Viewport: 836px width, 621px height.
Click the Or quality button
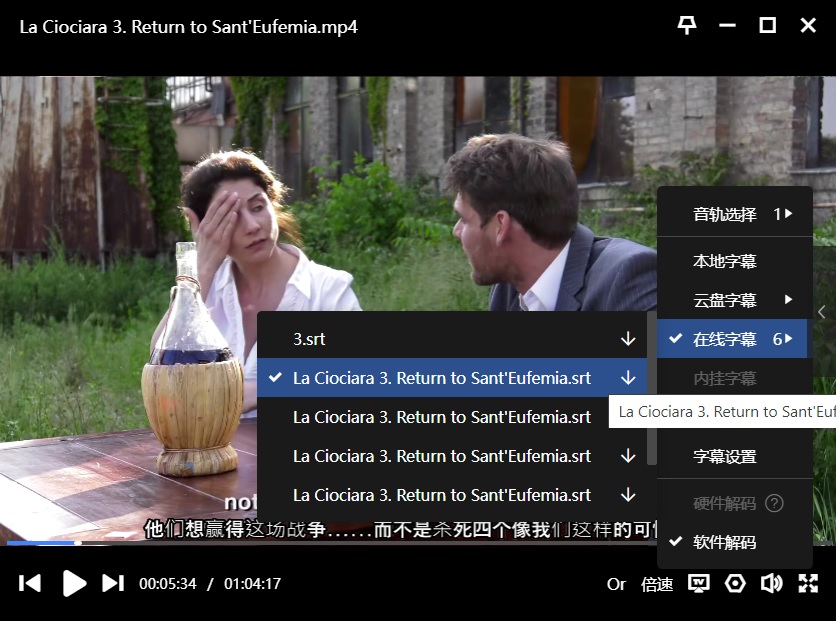[x=616, y=584]
